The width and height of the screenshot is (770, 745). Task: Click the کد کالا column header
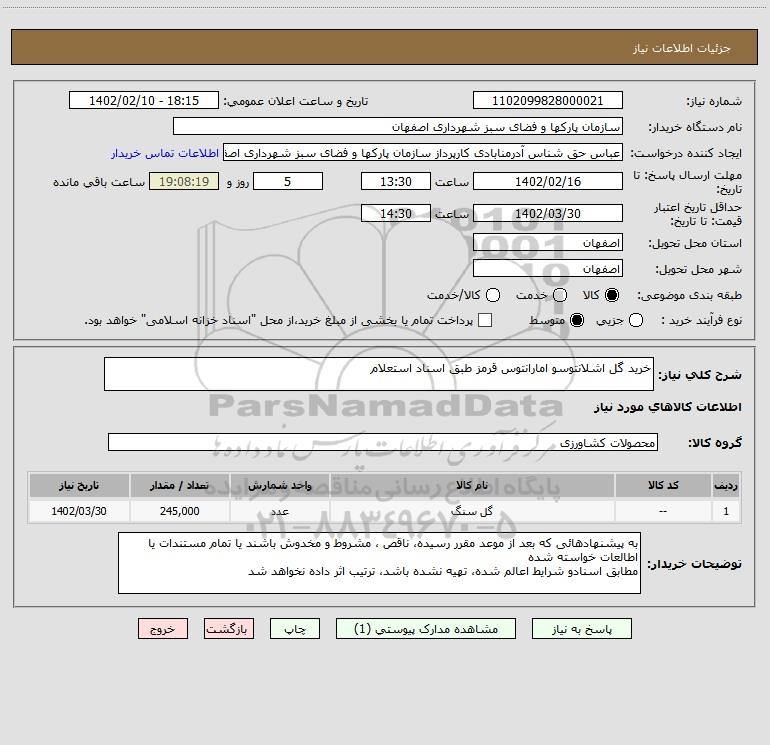663,485
